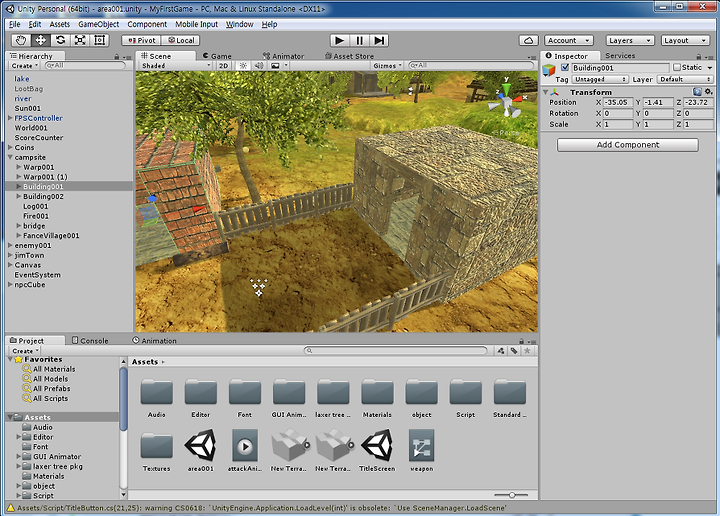Open the Shaded draw mode dropdown
The height and width of the screenshot is (516, 720).
[x=175, y=66]
